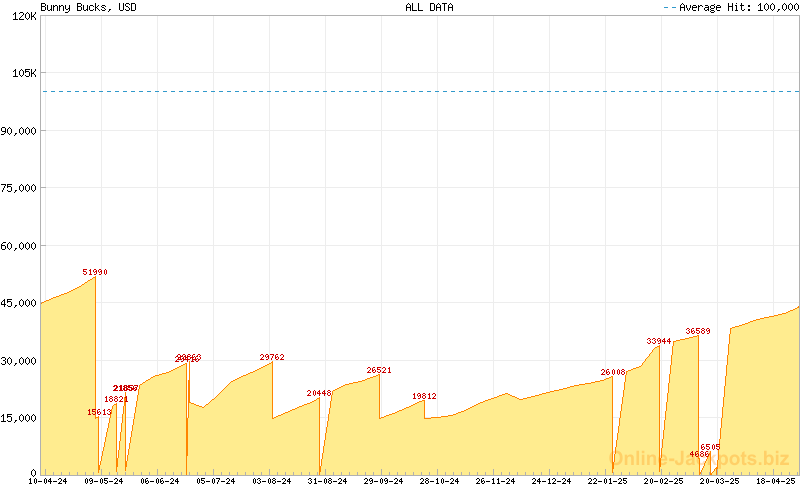Open the Online-Jackpots.biz watermark link

pos(699,459)
